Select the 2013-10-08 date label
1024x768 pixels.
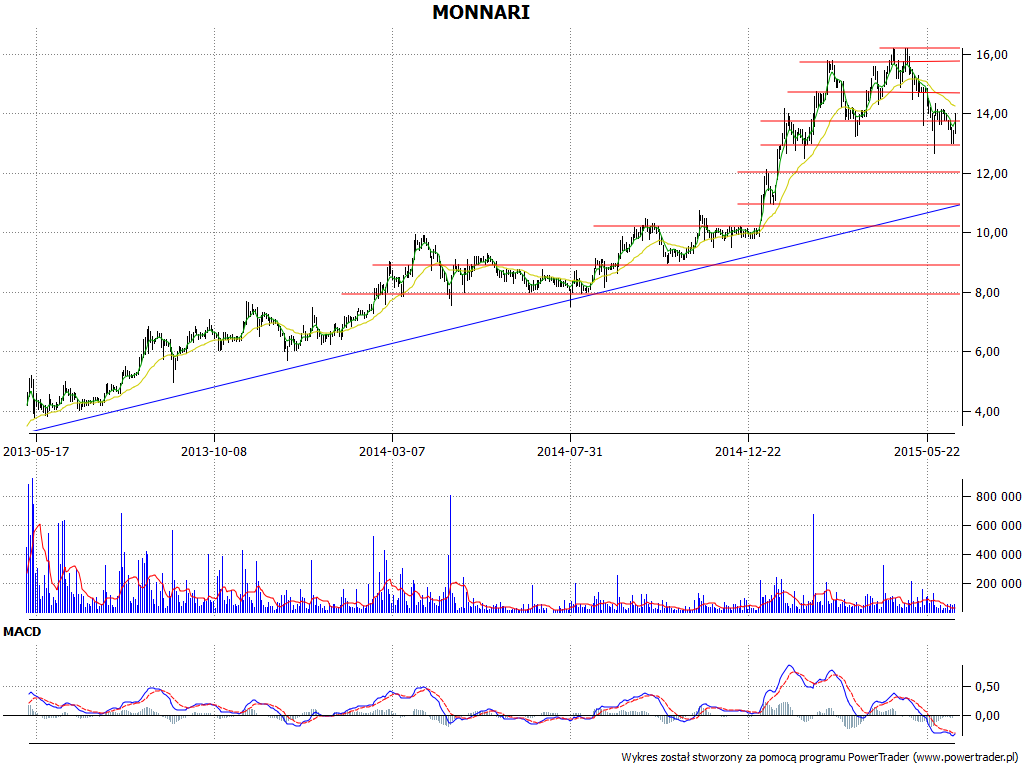(214, 451)
